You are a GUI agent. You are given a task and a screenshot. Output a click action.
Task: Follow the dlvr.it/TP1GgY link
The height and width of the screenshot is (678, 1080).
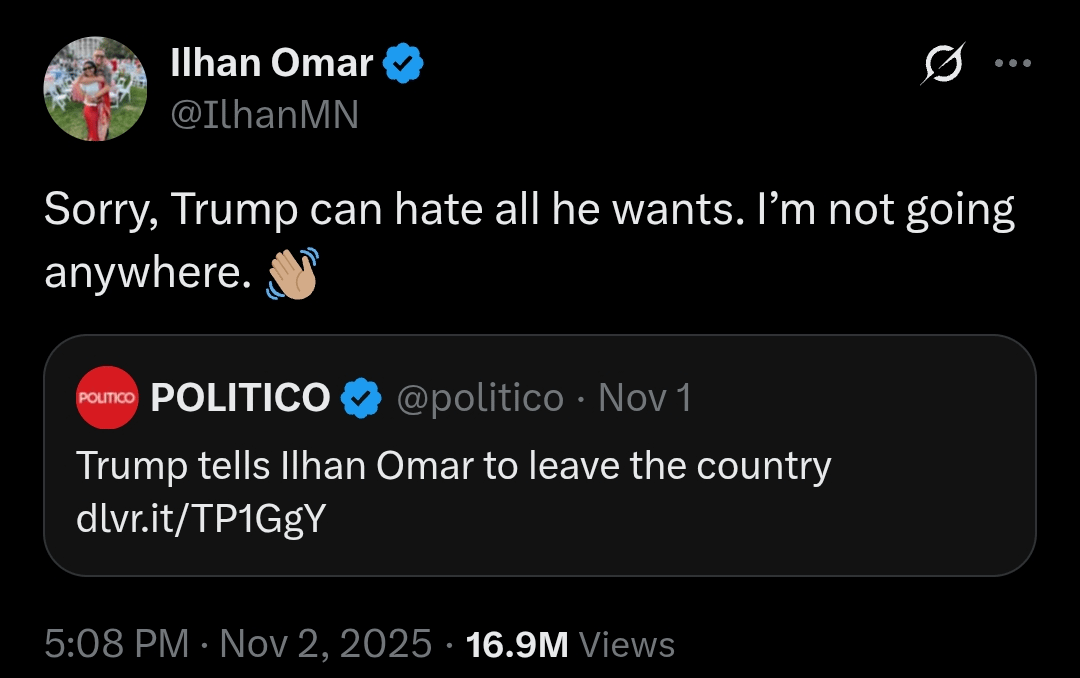[201, 519]
